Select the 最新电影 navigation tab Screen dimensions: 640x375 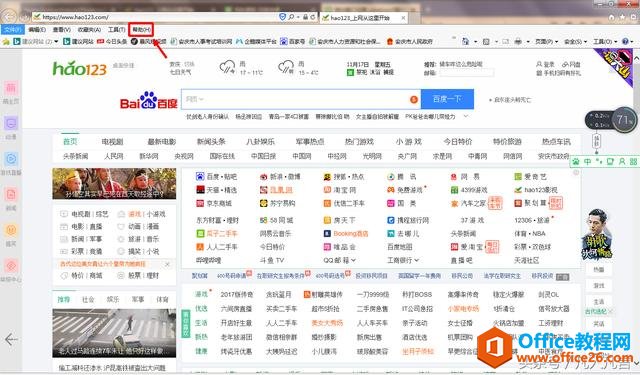(x=162, y=142)
